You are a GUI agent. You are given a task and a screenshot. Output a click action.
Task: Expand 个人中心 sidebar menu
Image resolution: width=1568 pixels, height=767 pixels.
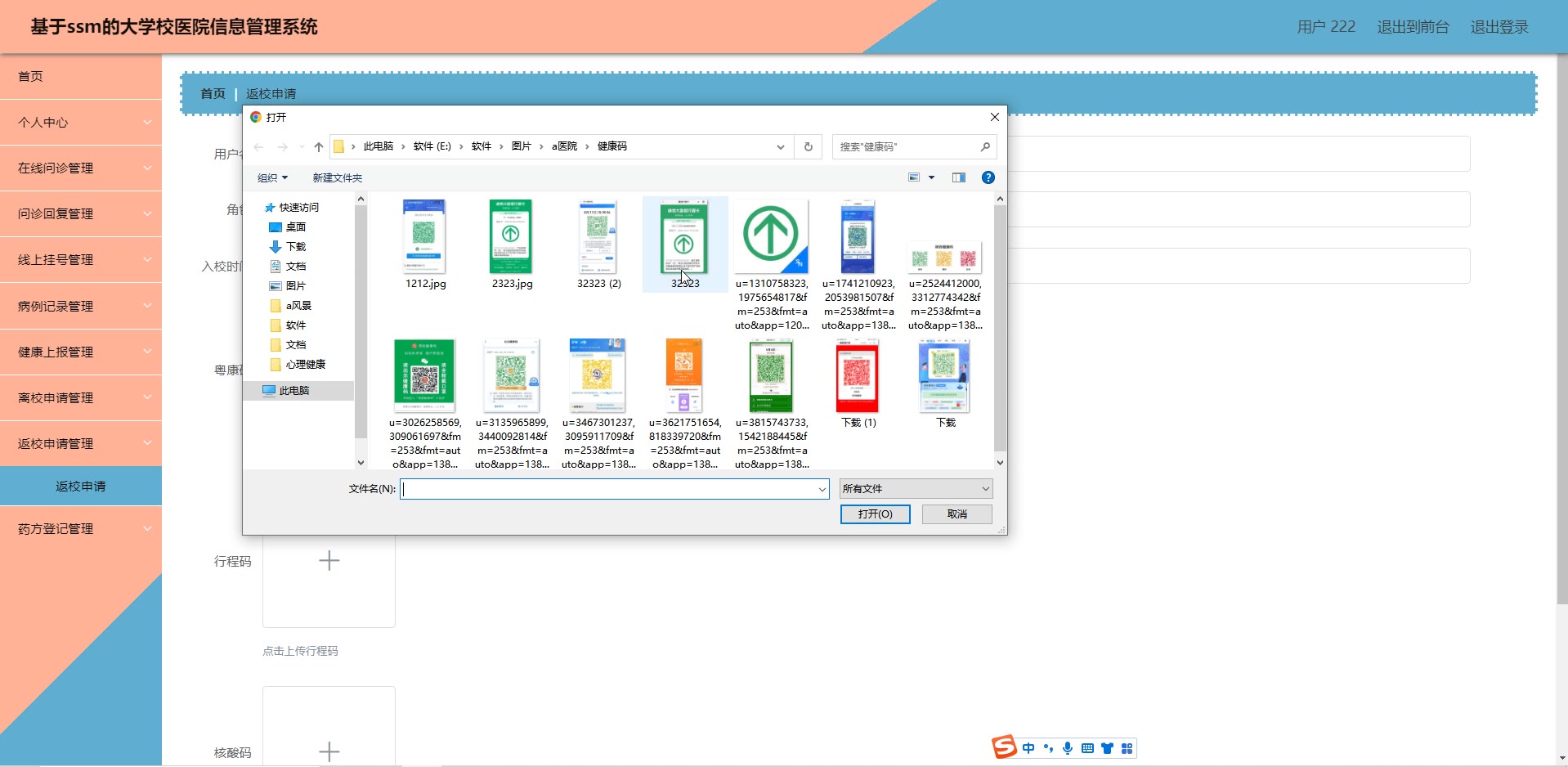[81, 122]
